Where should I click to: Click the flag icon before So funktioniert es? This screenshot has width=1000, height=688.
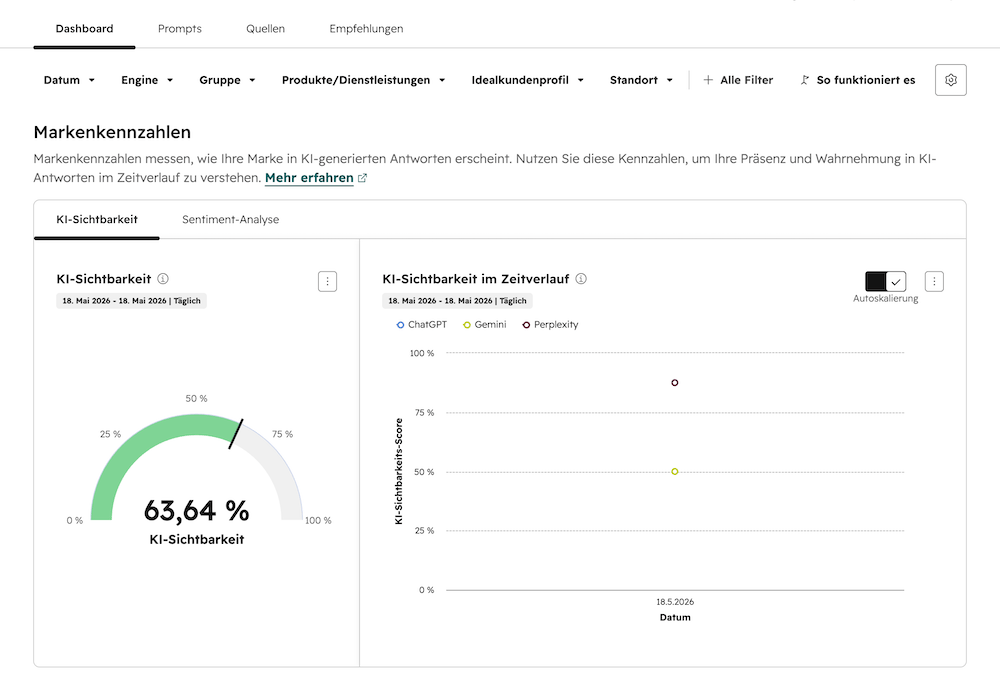pyautogui.click(x=805, y=80)
